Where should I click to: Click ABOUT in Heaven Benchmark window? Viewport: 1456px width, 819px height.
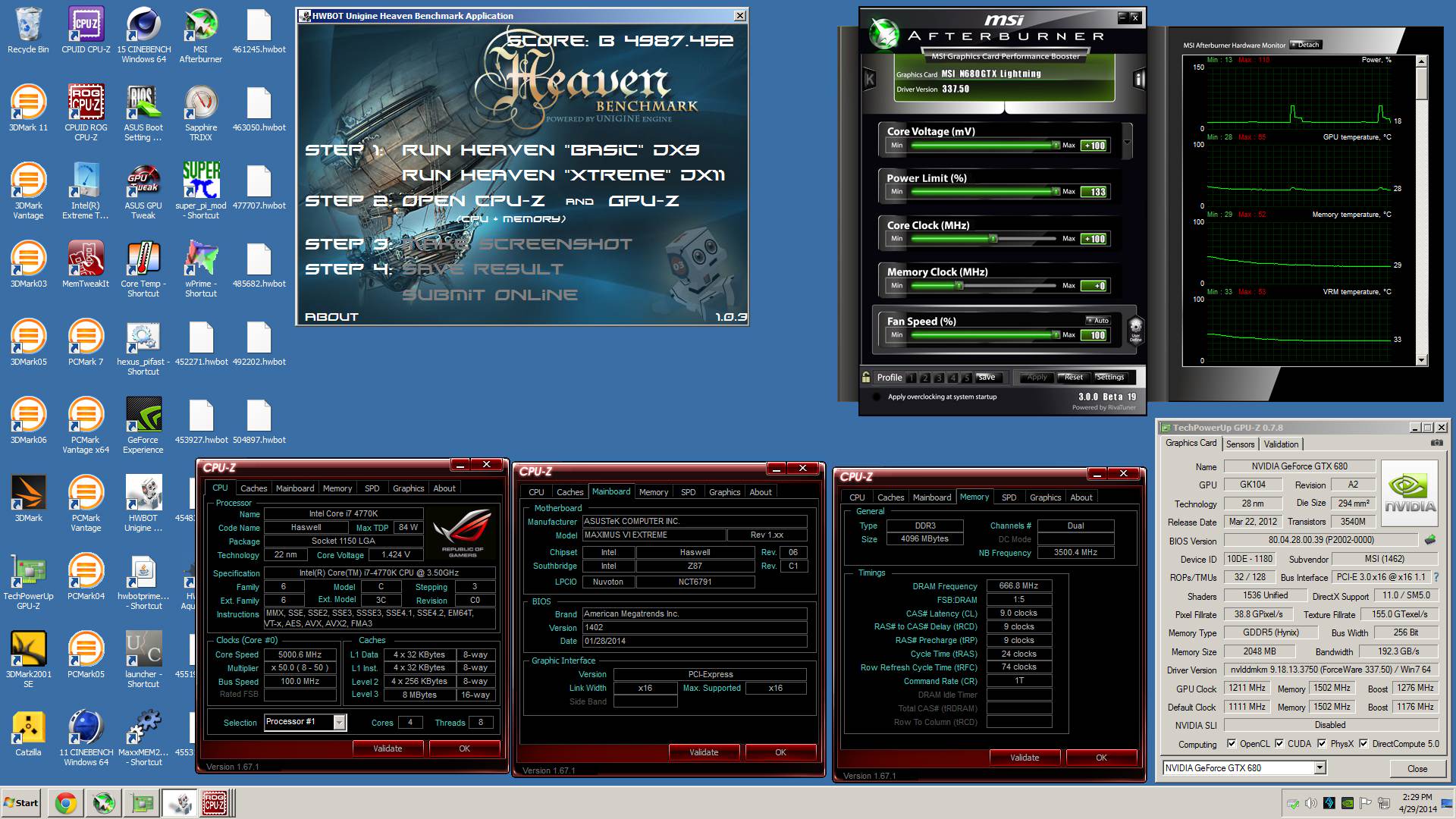[331, 317]
